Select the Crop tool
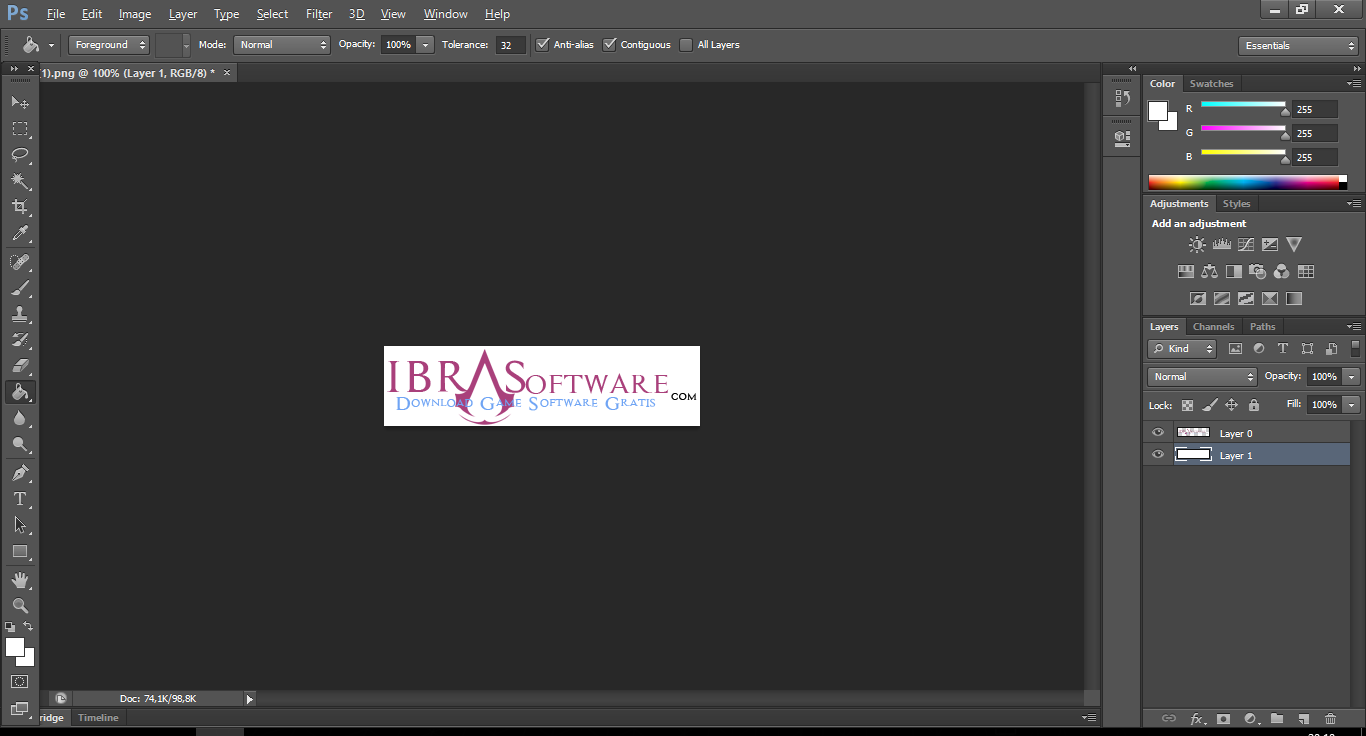1366x736 pixels. point(20,207)
